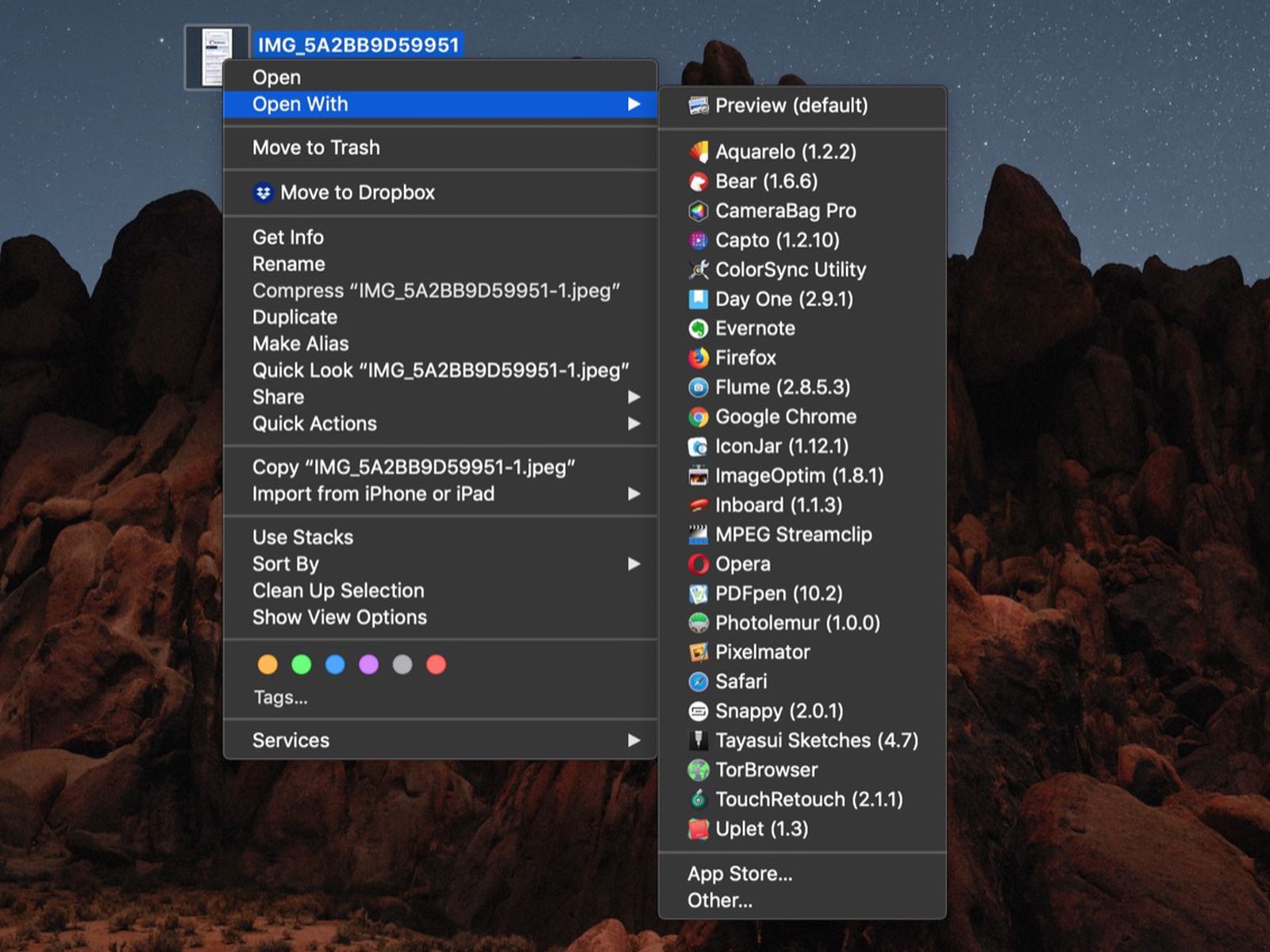The width and height of the screenshot is (1270, 952).
Task: Expand the Sort By submenu arrow
Action: click(x=633, y=564)
